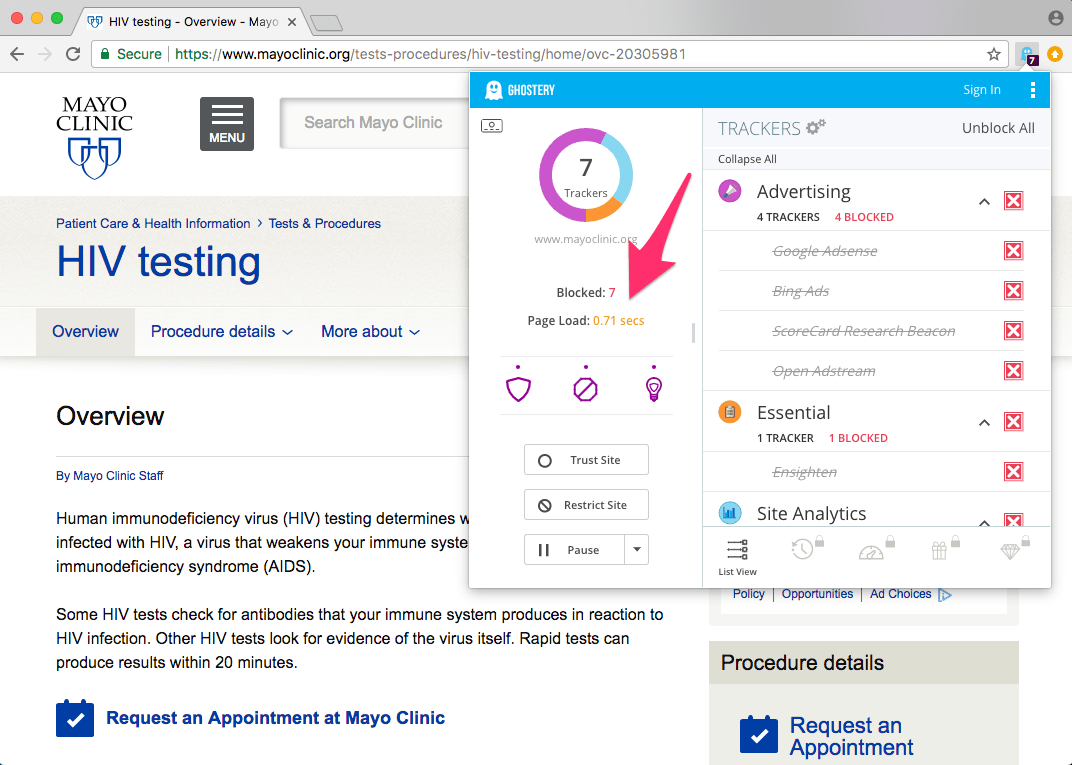The image size is (1072, 765).
Task: Open the Pause duration dropdown arrow
Action: point(637,550)
